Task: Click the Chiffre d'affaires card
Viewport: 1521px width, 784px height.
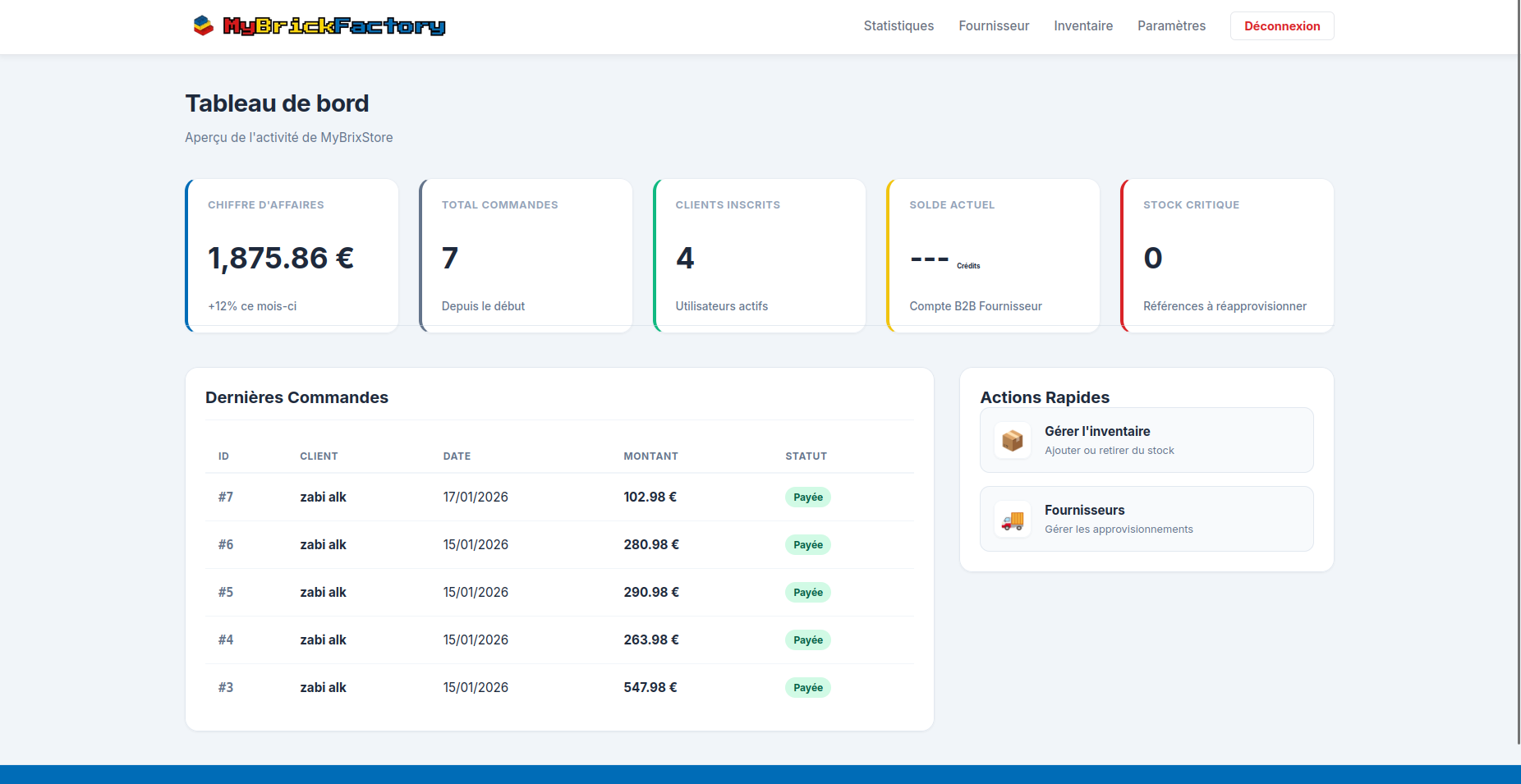Action: [292, 255]
